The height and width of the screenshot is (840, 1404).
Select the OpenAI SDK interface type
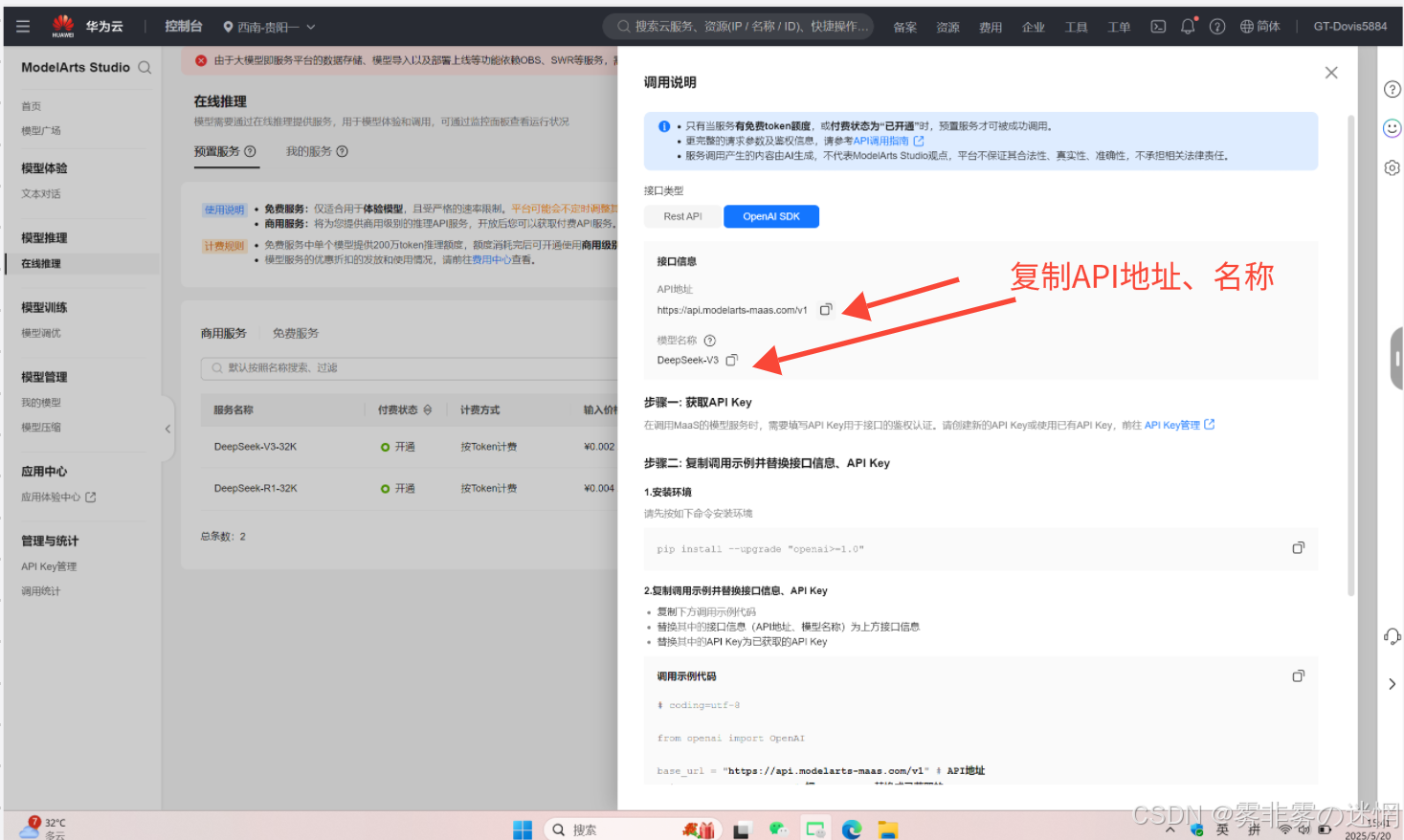[x=771, y=216]
